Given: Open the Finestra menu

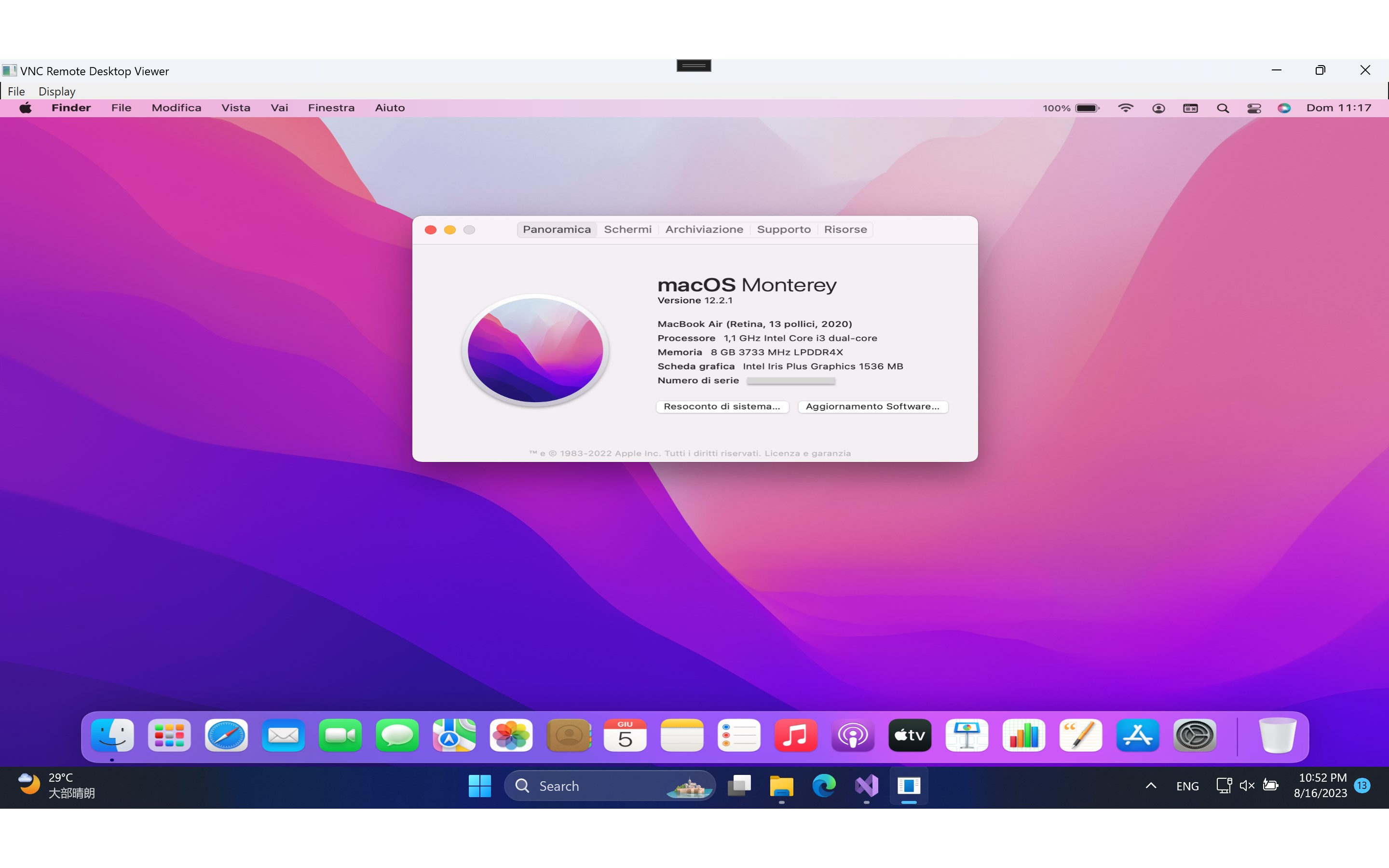Looking at the screenshot, I should (331, 108).
